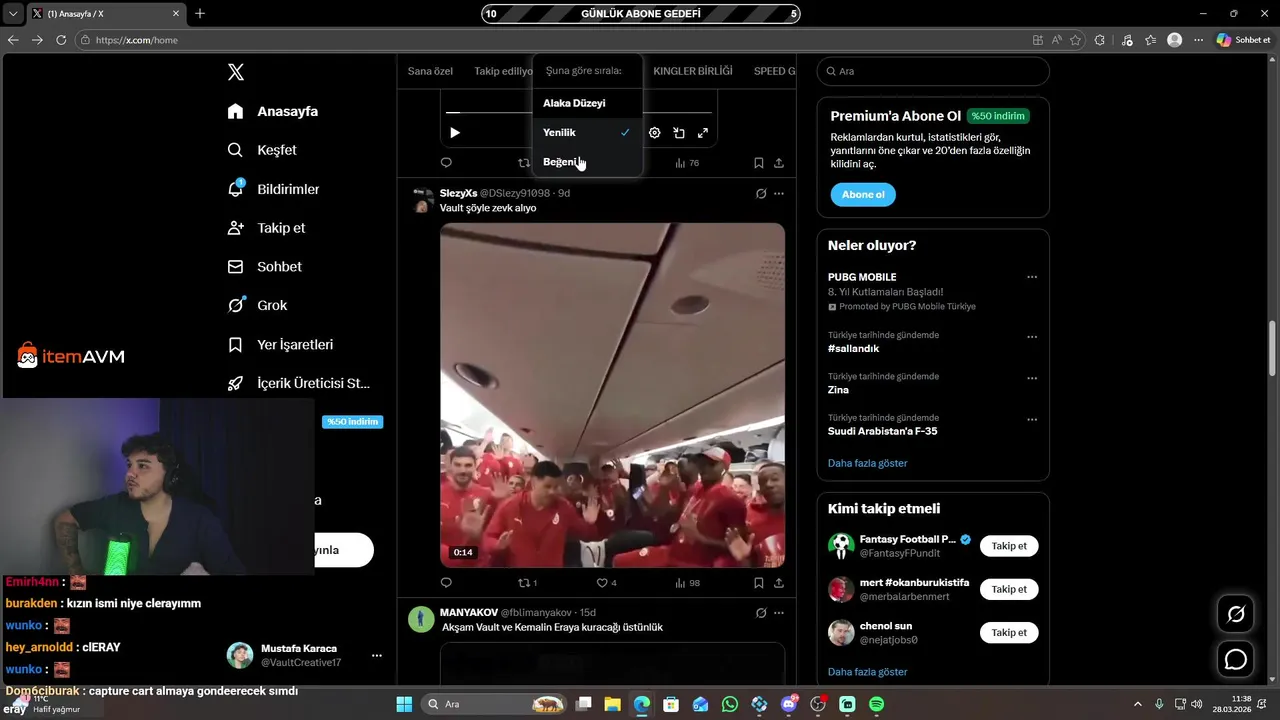Screen dimensions: 1280x720
Task: Open more options for PUBG MOBILE trend
Action: tap(1032, 277)
